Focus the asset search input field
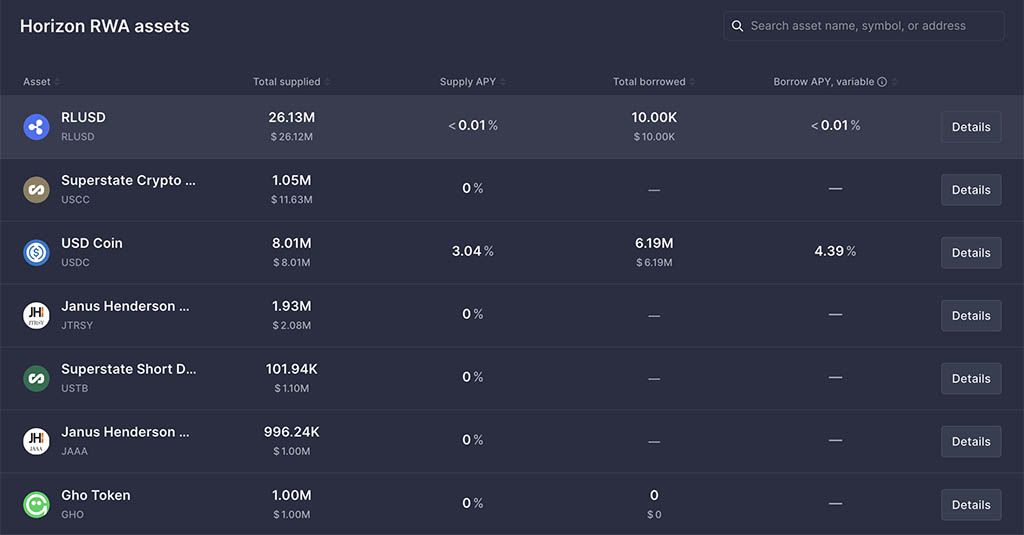This screenshot has height=535, width=1024. [x=864, y=26]
